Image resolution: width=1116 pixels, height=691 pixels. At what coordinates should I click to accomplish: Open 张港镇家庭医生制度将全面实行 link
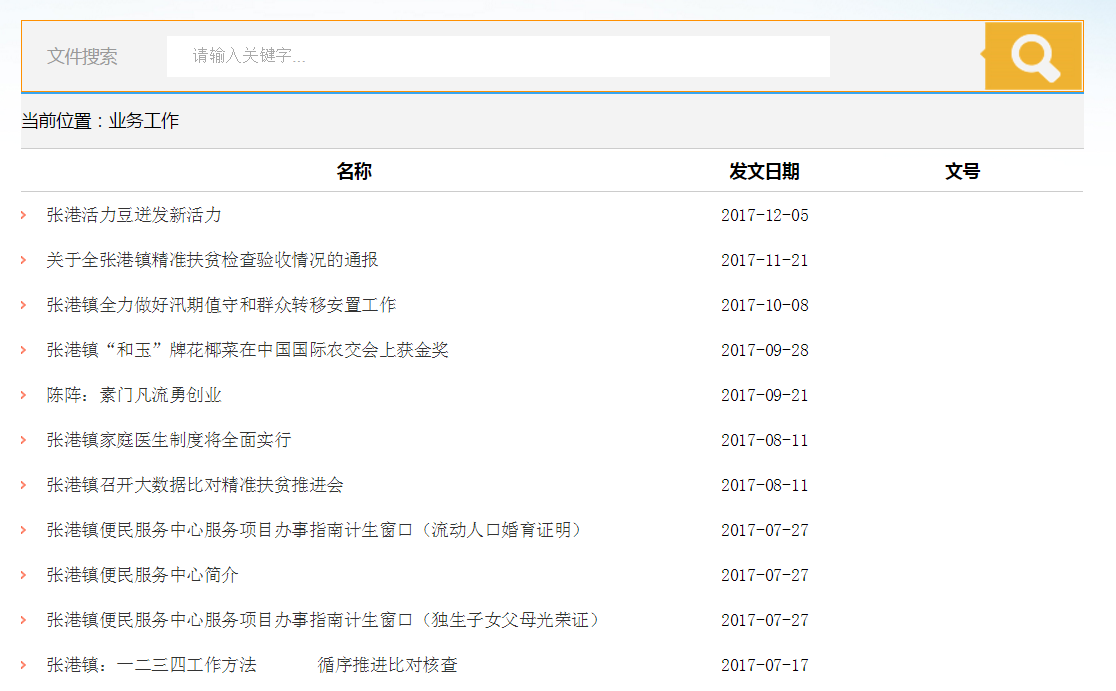click(x=168, y=440)
